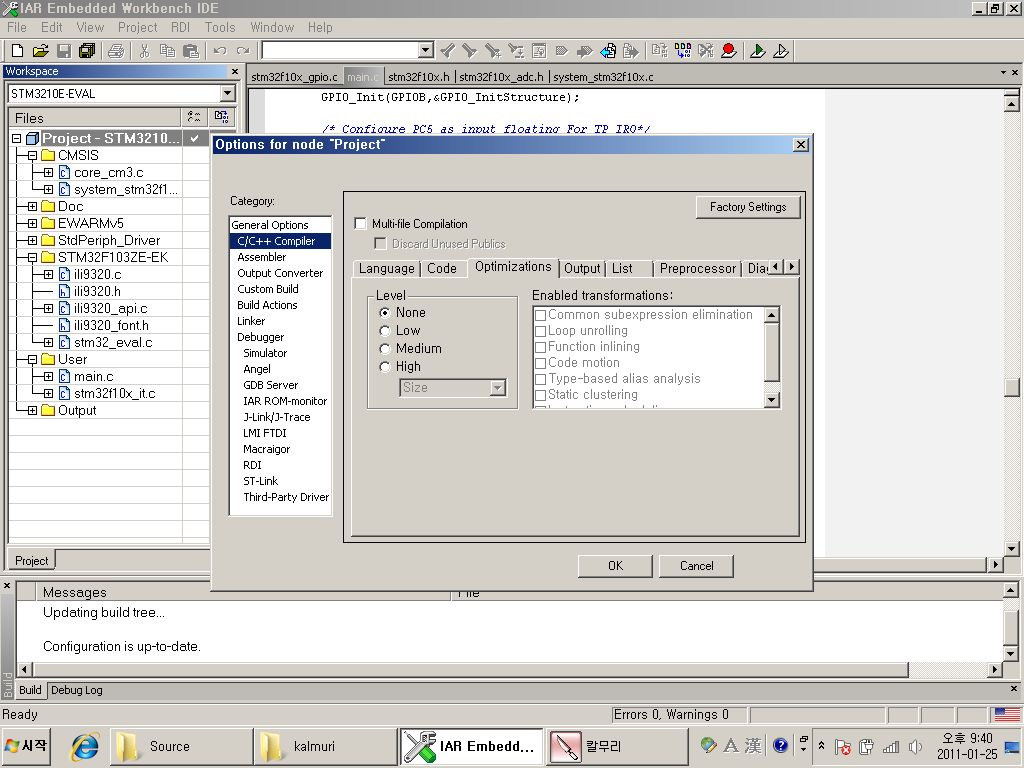Click the Save floppy disk icon
The height and width of the screenshot is (768, 1024).
[x=64, y=50]
